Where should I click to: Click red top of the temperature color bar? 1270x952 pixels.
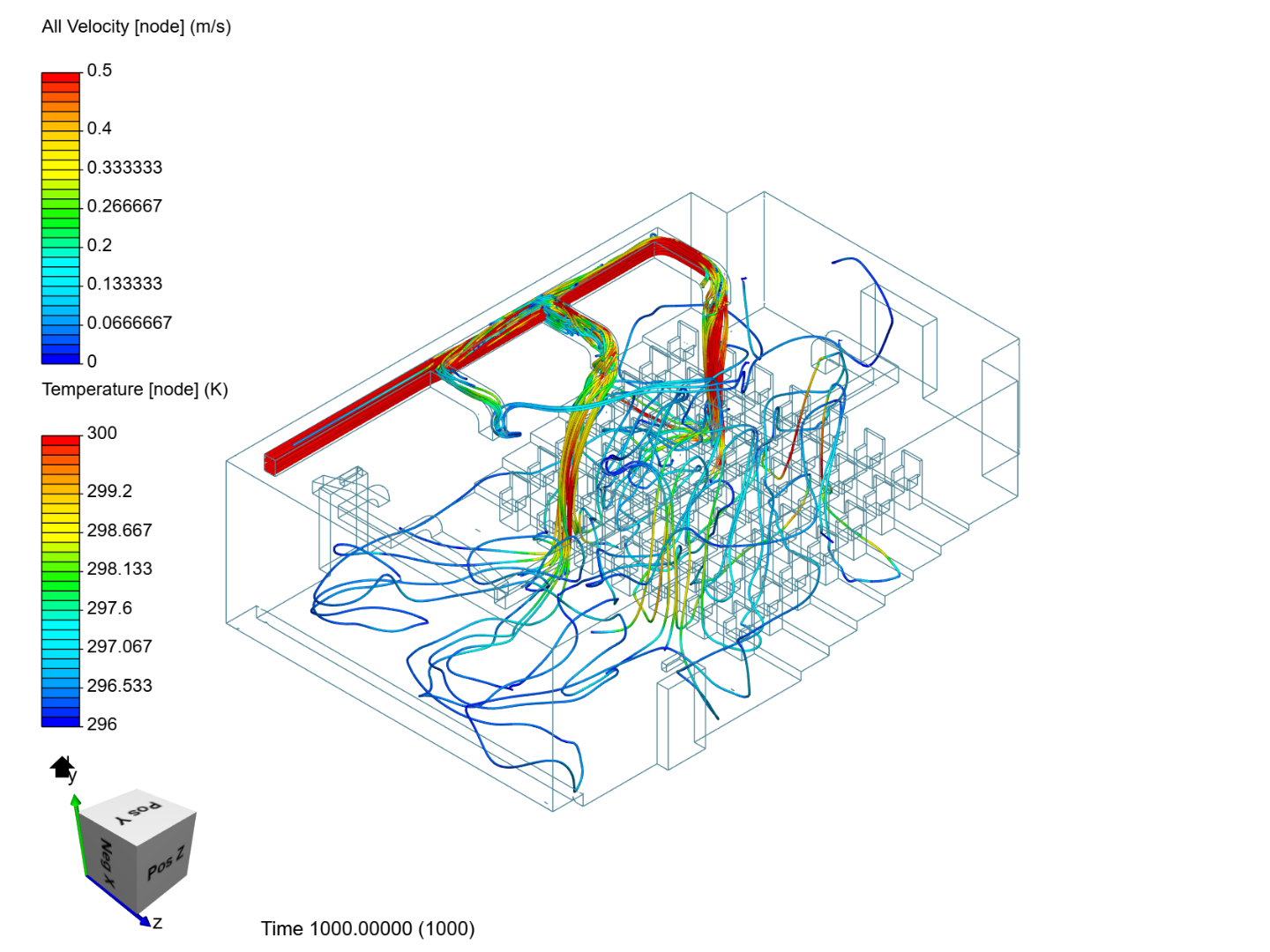click(61, 441)
